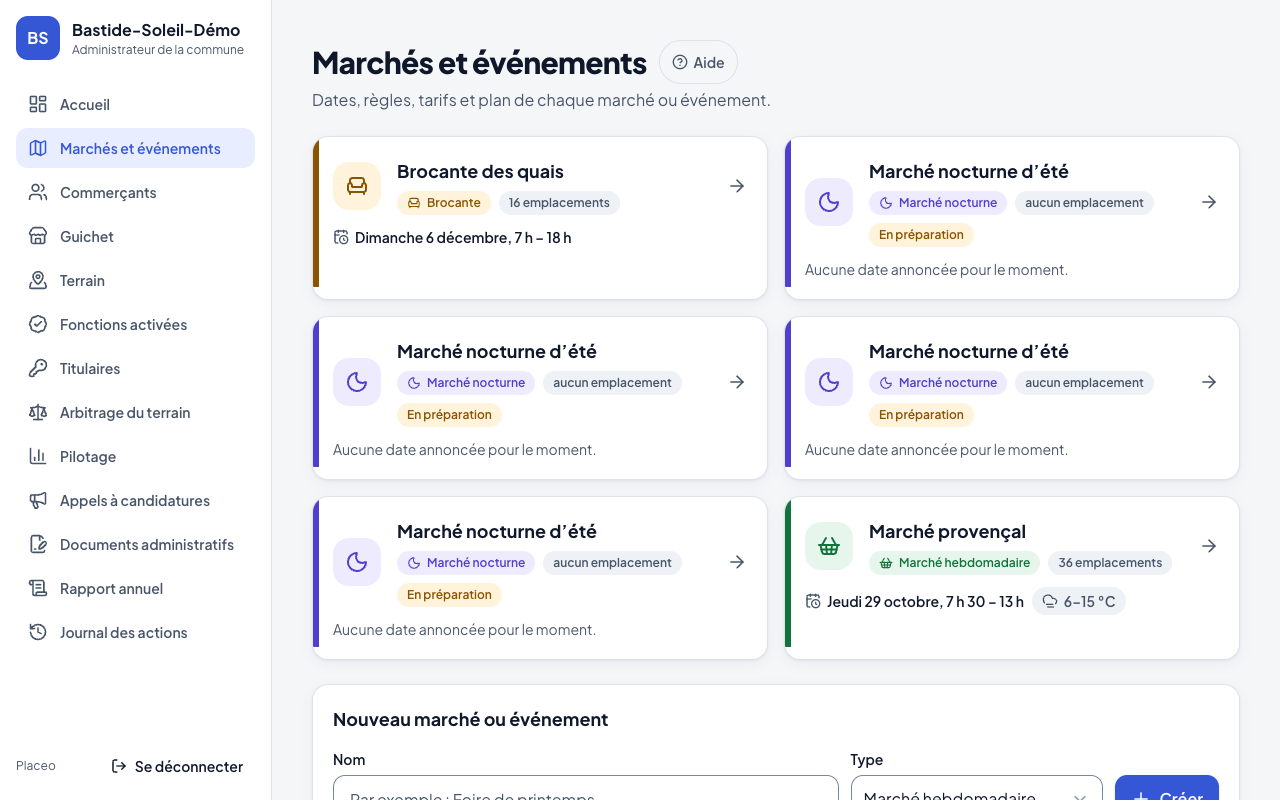Open the Guichet menu item

(135, 236)
